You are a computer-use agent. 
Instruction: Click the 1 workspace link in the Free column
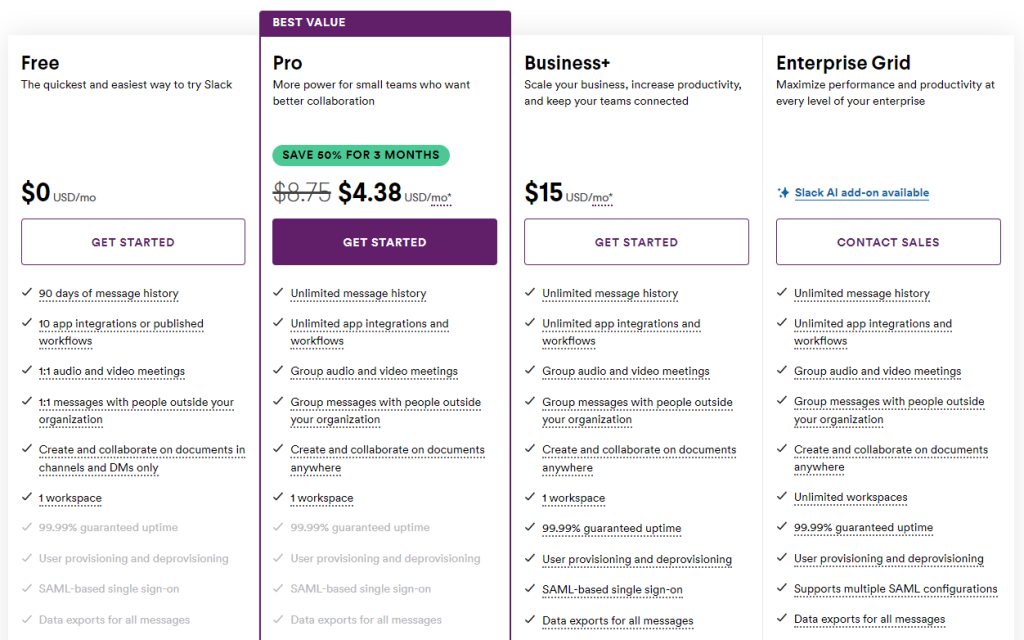70,498
